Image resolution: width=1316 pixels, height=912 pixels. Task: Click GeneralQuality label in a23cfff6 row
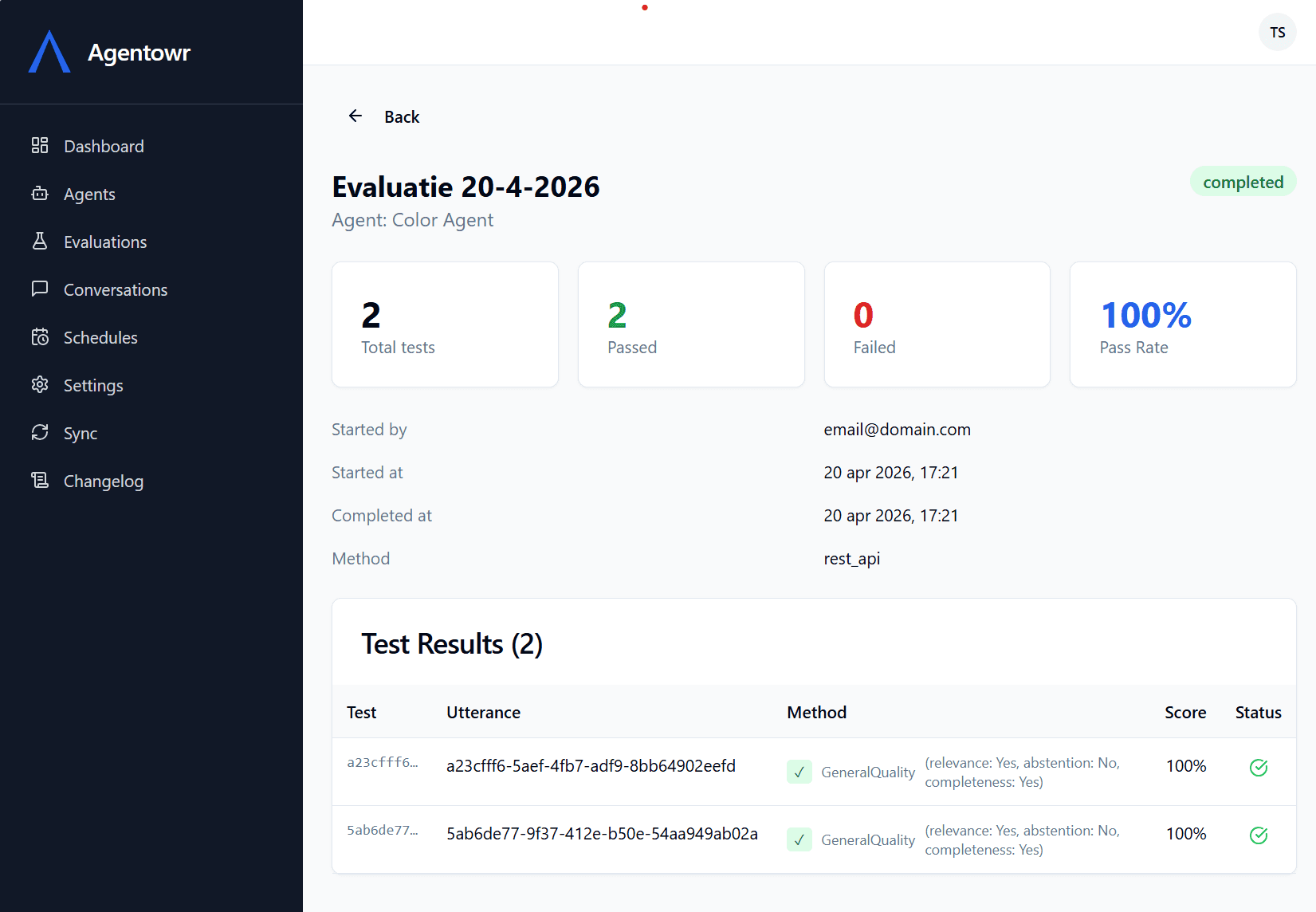(x=868, y=772)
